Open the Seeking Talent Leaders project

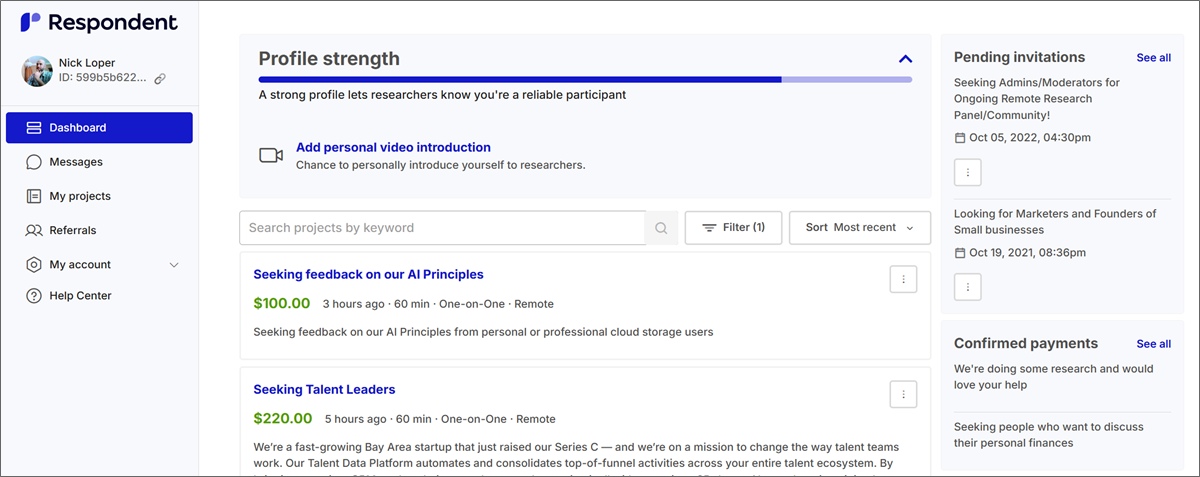(324, 390)
